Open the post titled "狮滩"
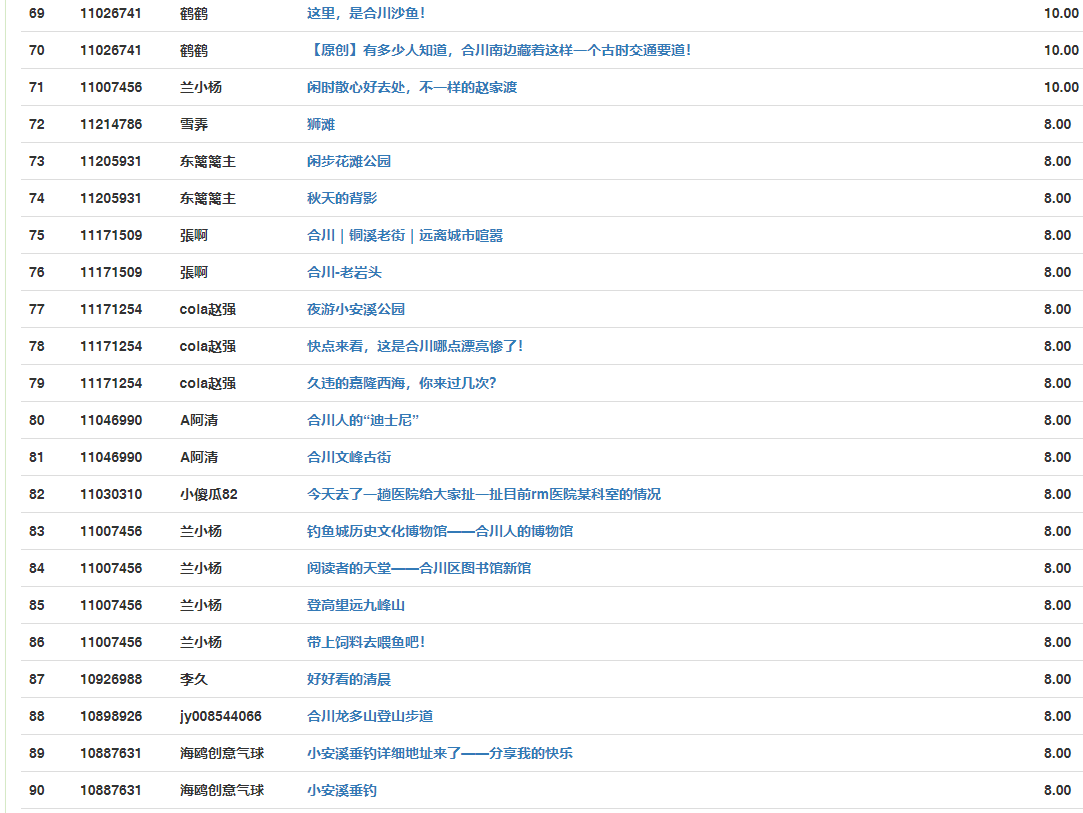Screen dimensions: 1083x813 click(x=320, y=125)
